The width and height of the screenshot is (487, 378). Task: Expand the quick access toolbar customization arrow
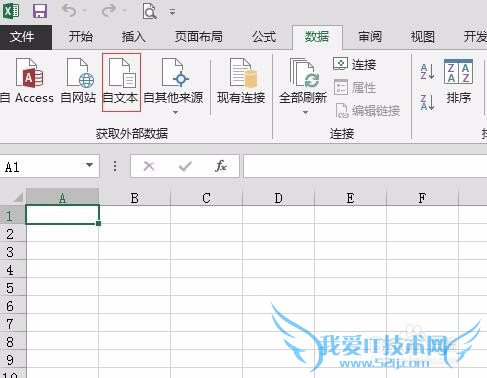[172, 12]
